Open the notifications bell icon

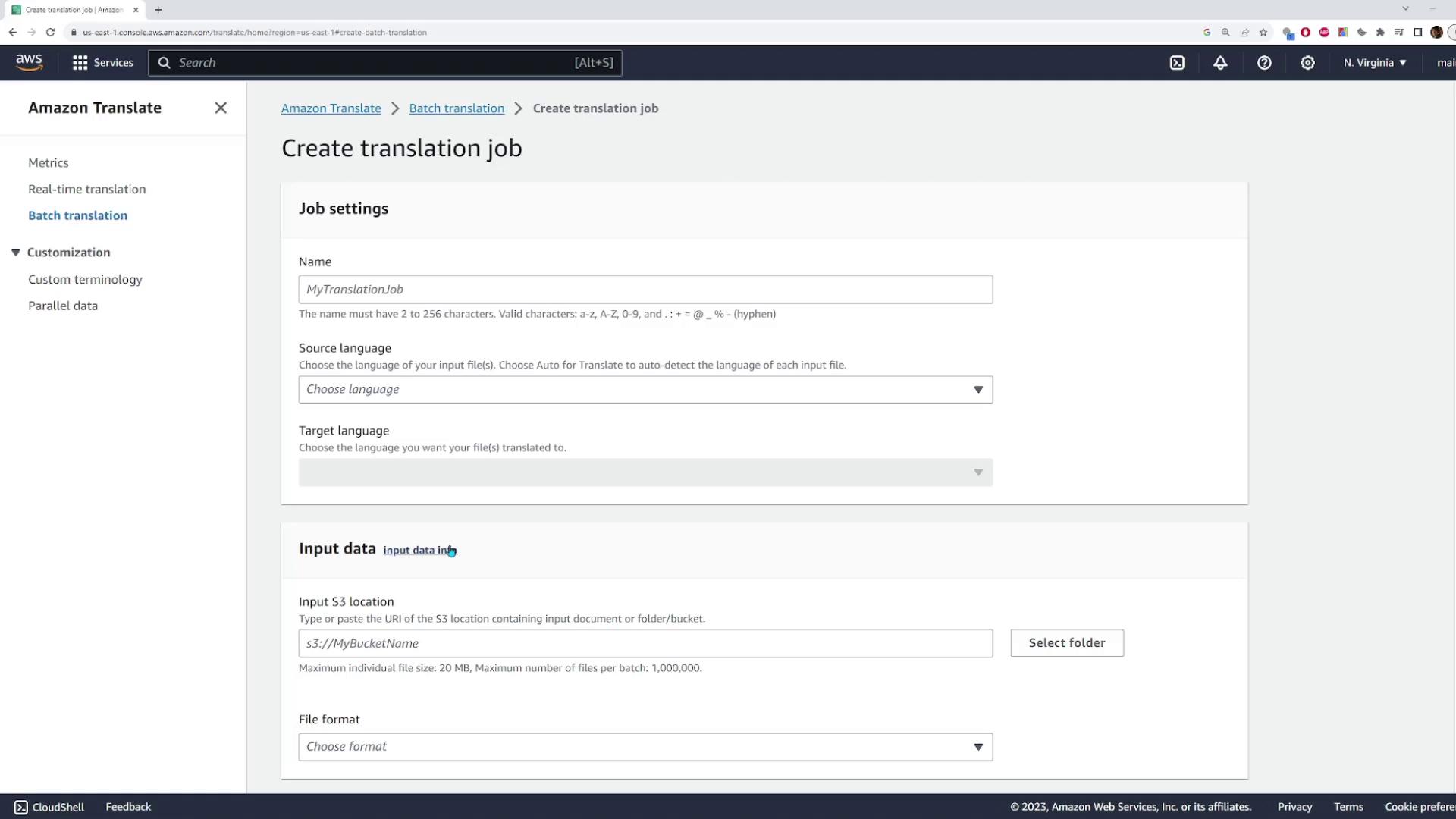1220,63
